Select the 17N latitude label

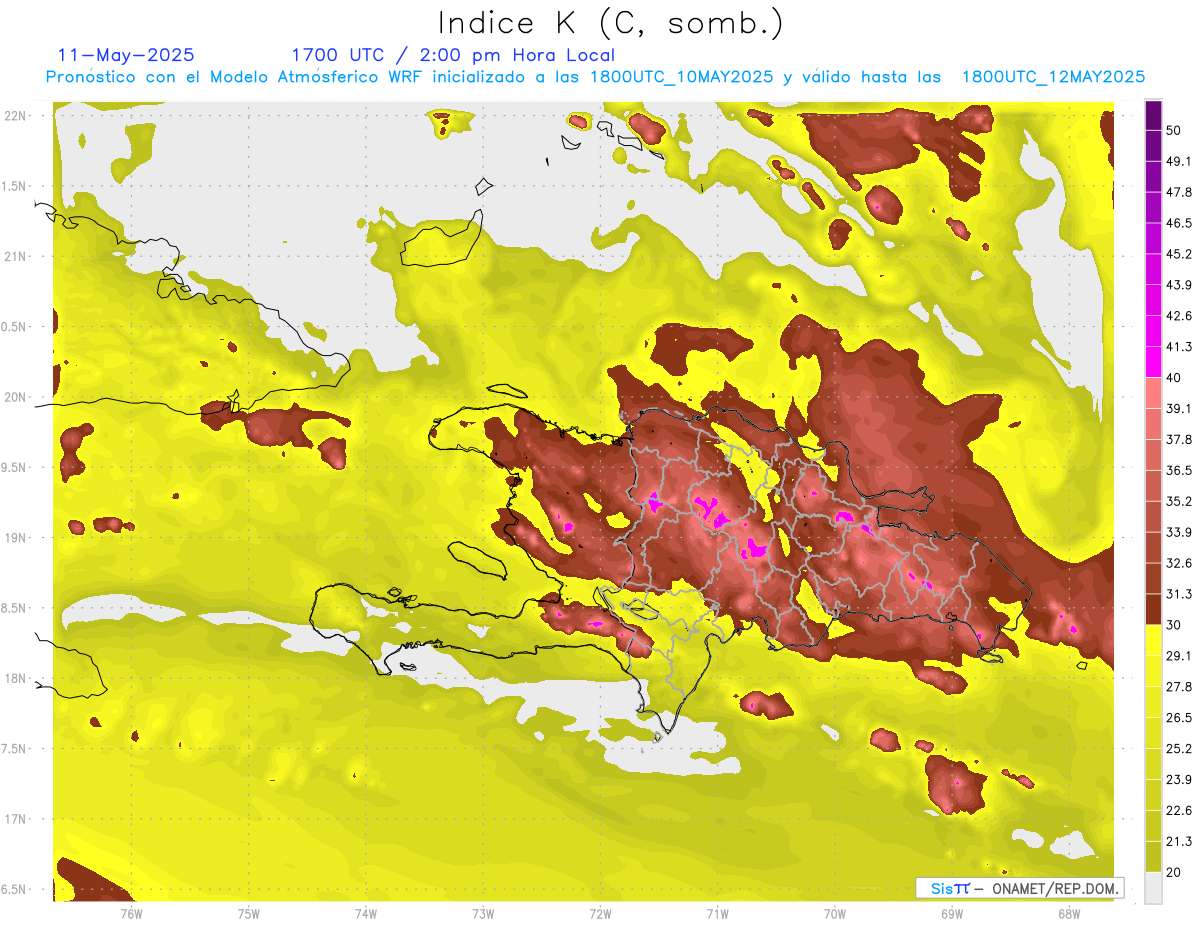coord(17,819)
